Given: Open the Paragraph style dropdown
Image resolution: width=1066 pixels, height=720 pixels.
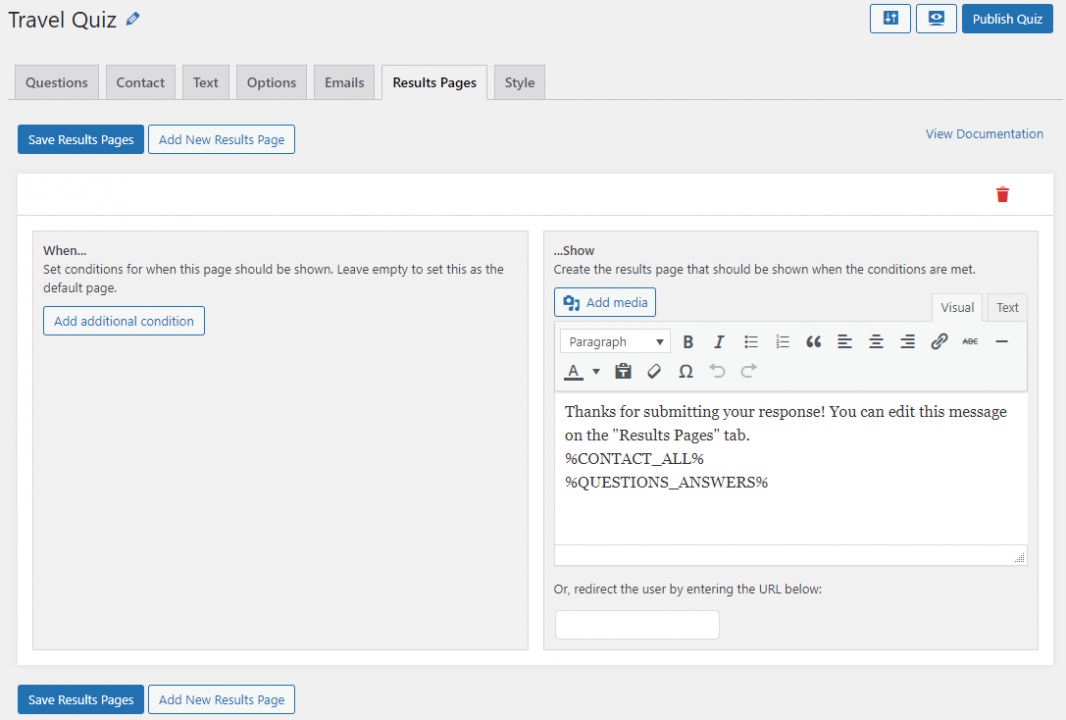Looking at the screenshot, I should (614, 341).
